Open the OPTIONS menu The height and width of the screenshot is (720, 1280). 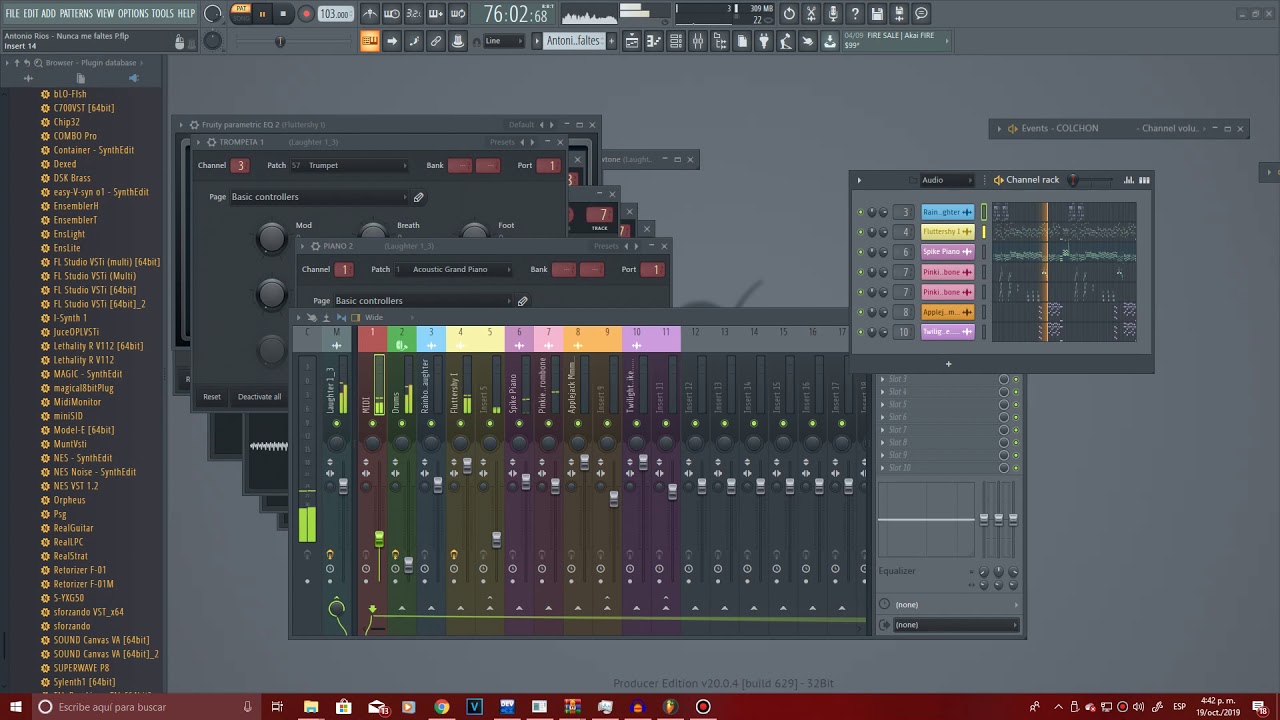click(x=133, y=13)
